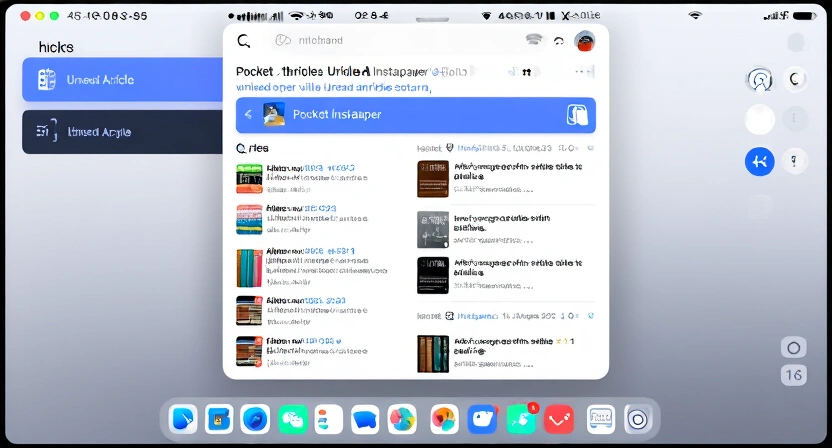Screen dimensions: 832x448
Task: Open the article with the green and orange thumbnail
Action: tap(302, 178)
